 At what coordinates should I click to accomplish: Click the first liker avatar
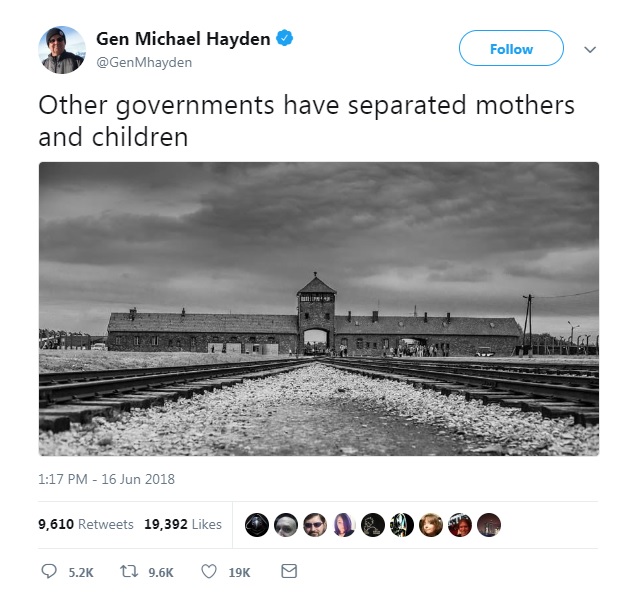click(257, 524)
